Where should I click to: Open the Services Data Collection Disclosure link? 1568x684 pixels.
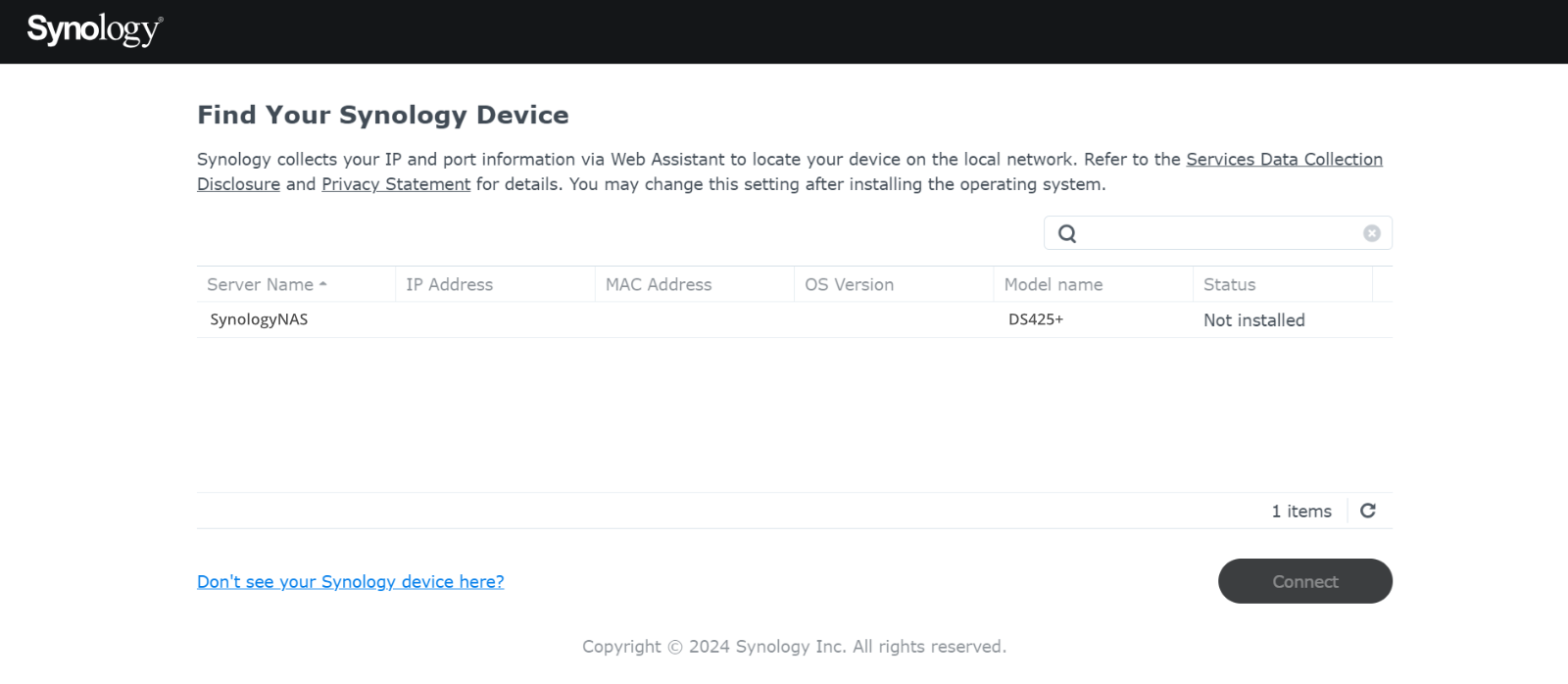point(1284,160)
